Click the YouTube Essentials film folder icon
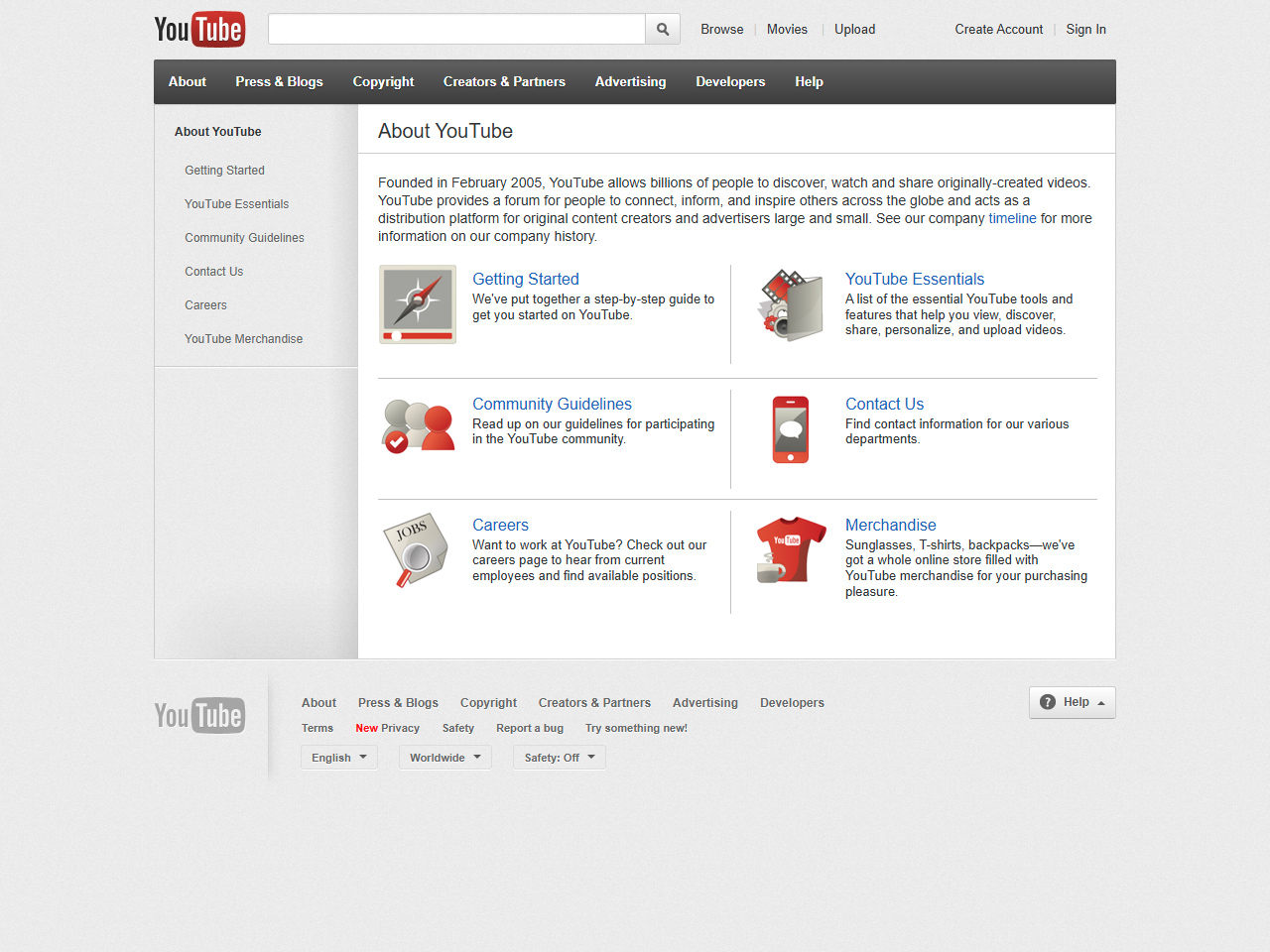1270x952 pixels. 791,304
